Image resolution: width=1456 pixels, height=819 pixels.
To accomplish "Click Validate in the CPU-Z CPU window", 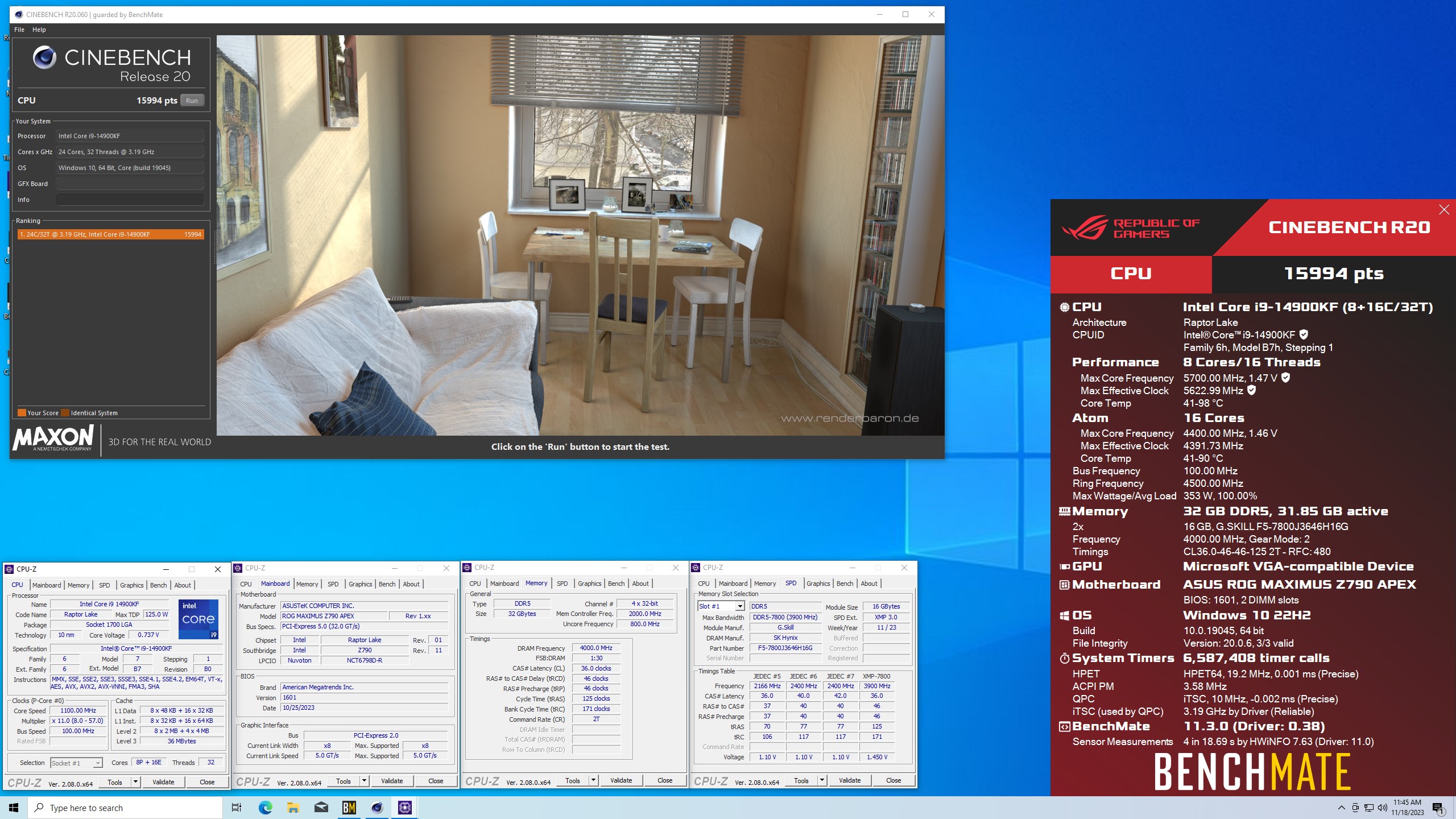I will click(163, 782).
